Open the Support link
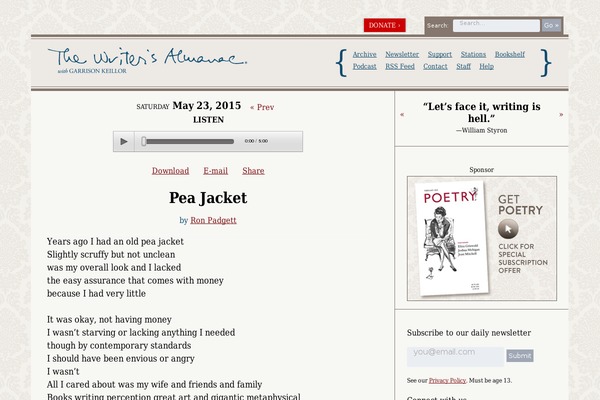This screenshot has height=400, width=600. pos(440,54)
